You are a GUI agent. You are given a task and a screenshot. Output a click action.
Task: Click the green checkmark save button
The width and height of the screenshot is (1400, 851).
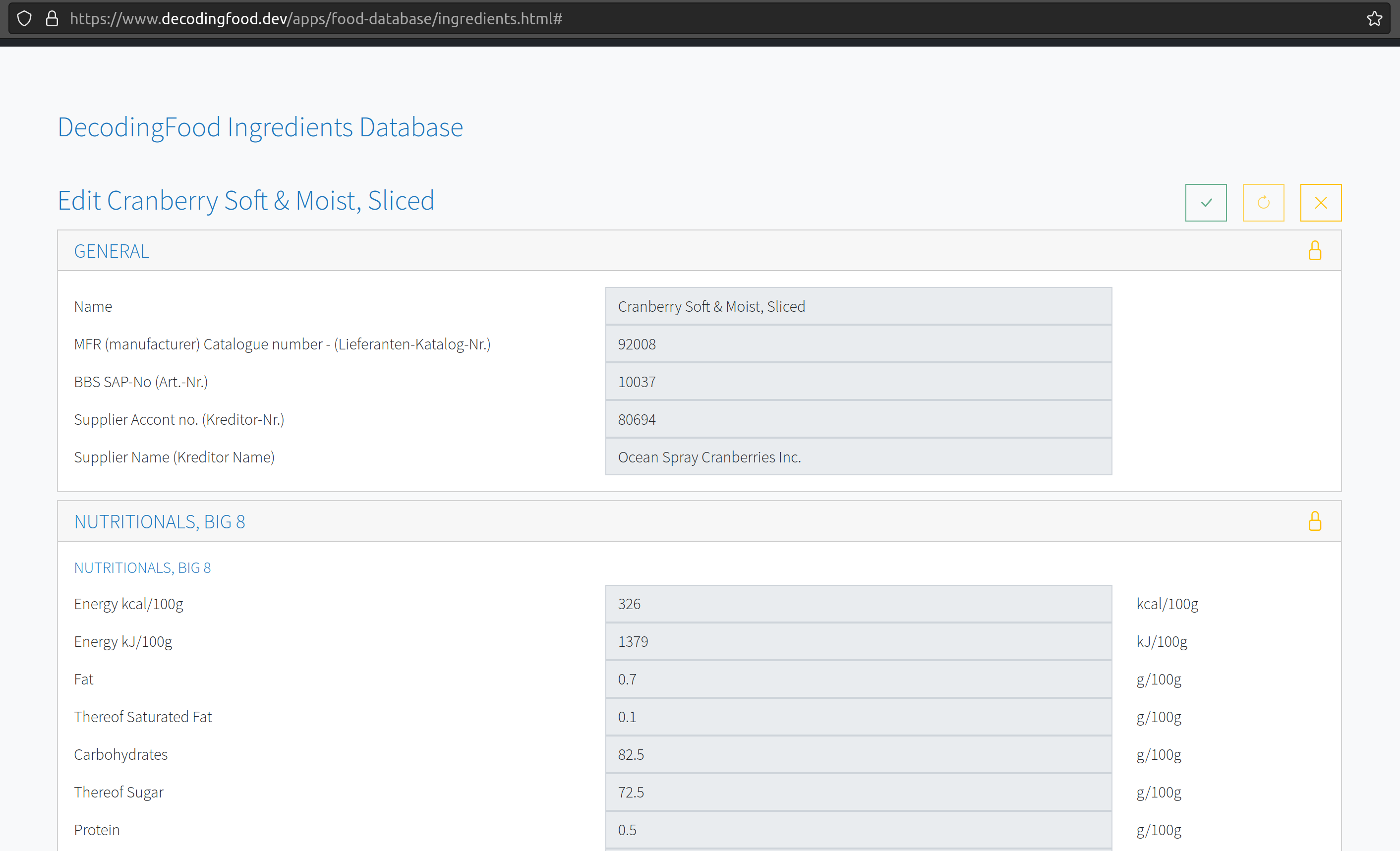click(x=1206, y=202)
